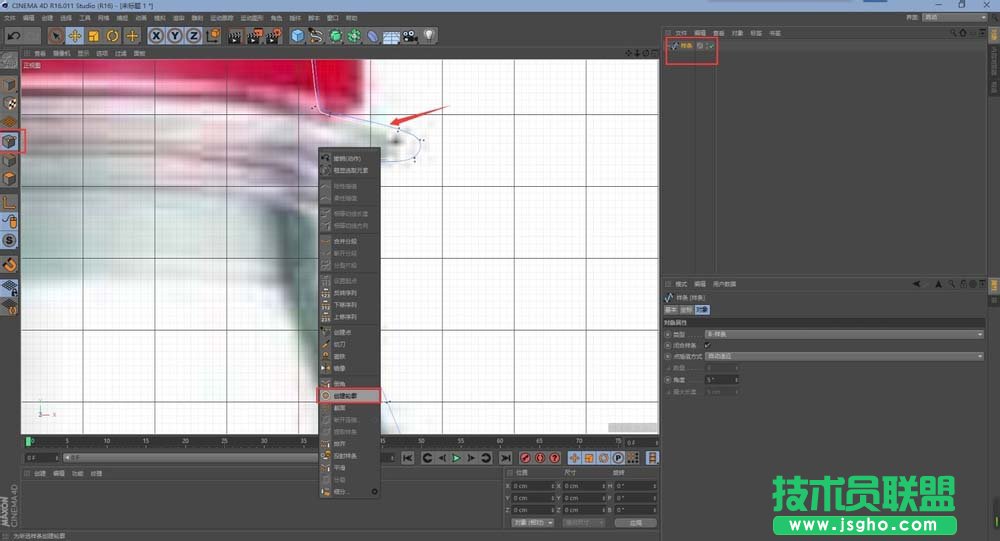Switch to the 基本 tab in attributes
The image size is (1000, 541).
(x=671, y=309)
